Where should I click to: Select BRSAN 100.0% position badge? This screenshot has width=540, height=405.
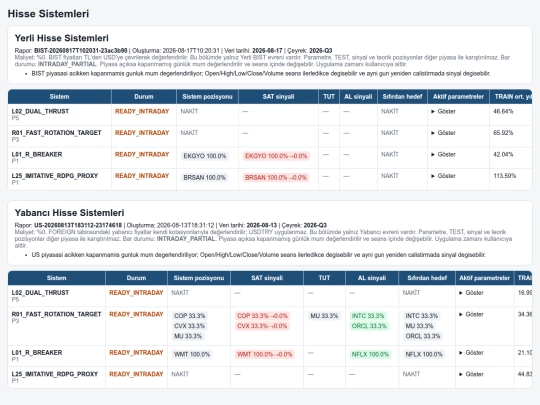pyautogui.click(x=204, y=178)
